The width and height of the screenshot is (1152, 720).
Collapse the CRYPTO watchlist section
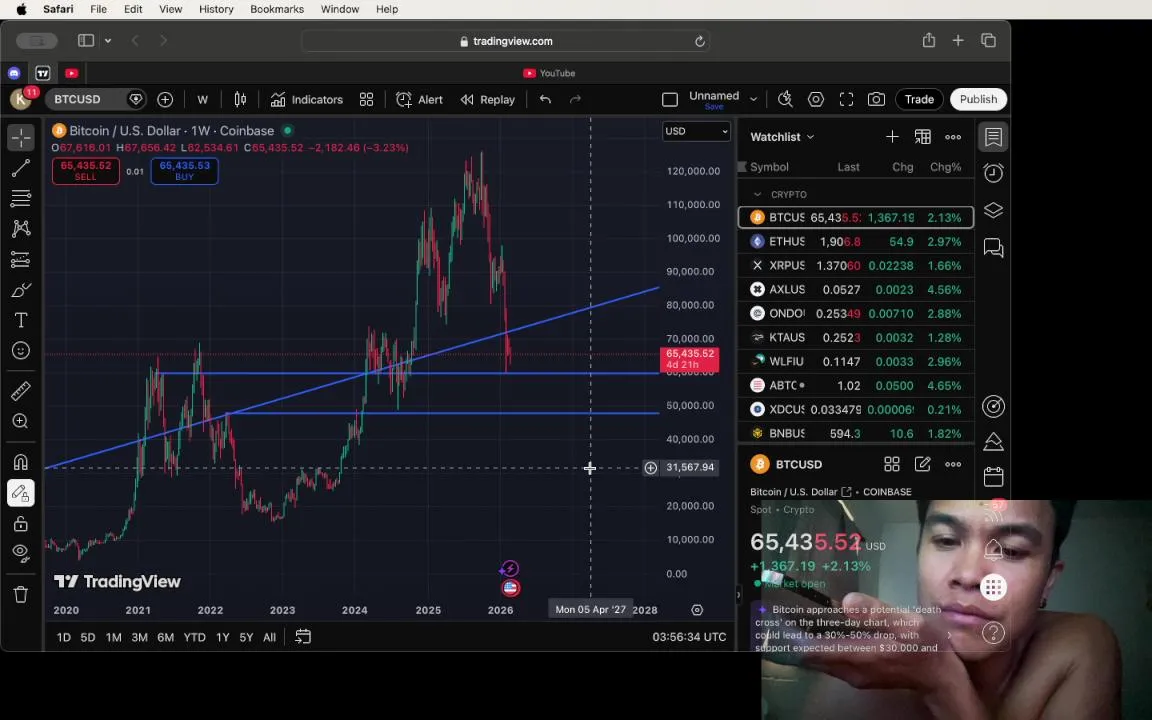coord(757,195)
